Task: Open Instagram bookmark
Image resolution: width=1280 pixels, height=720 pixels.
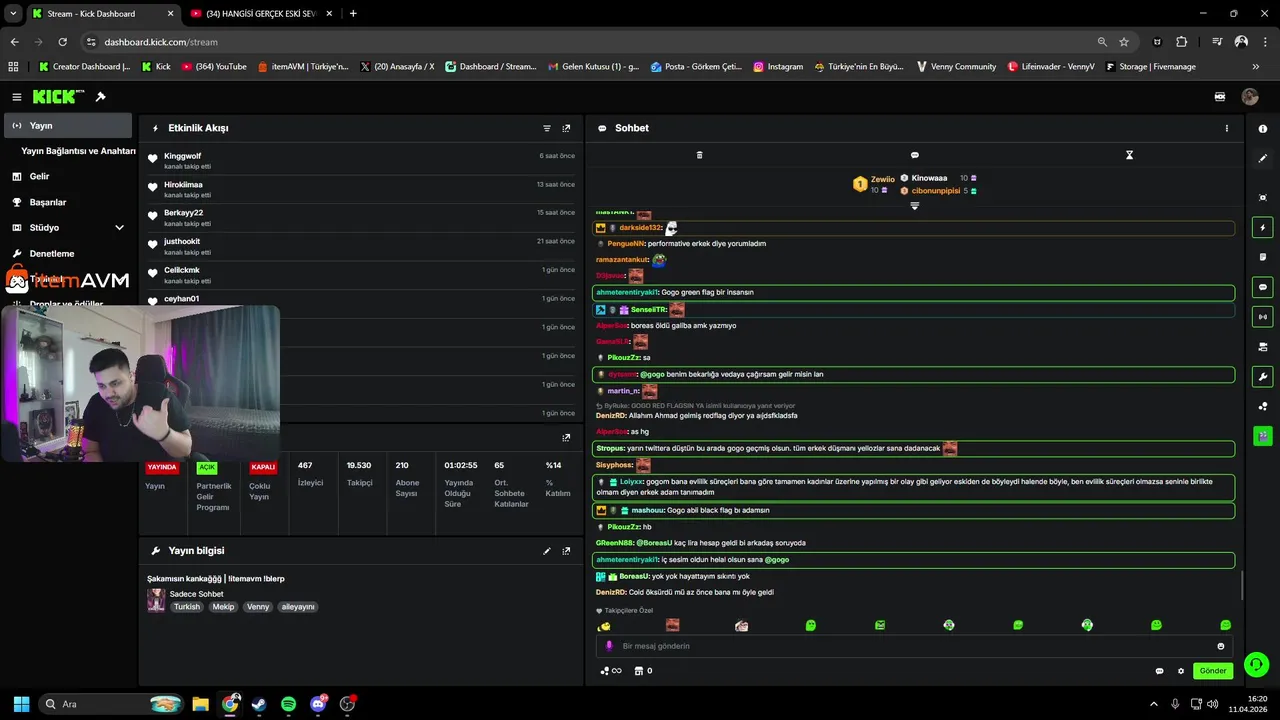Action: 778,67
